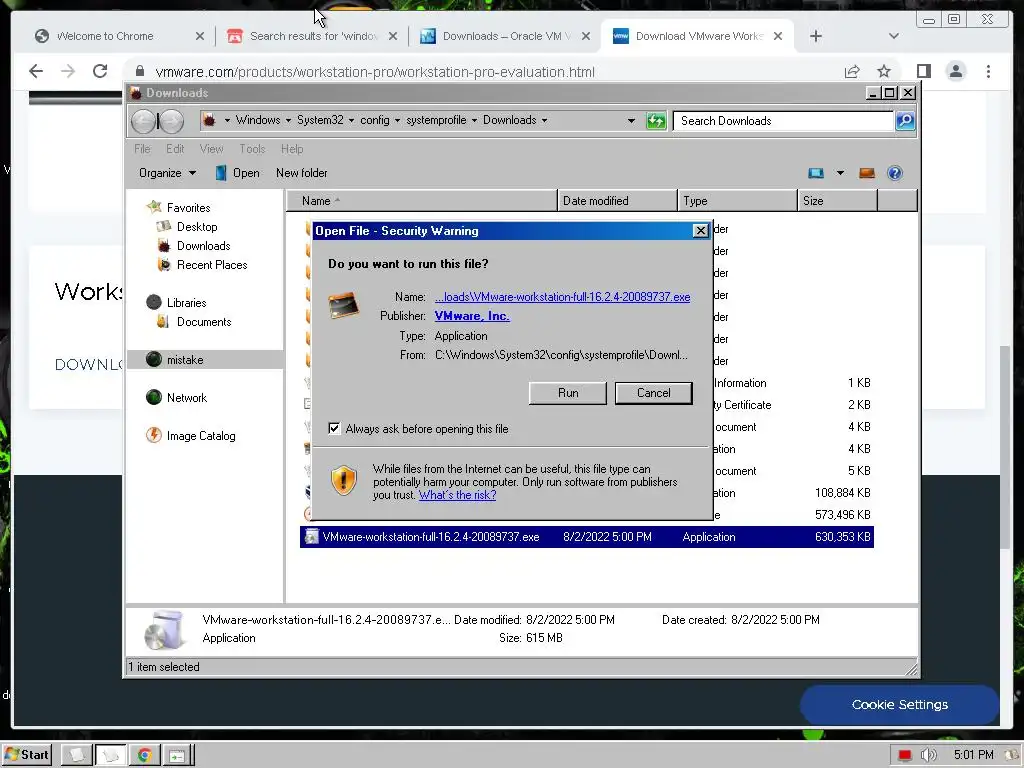This screenshot has height=768, width=1024.
Task: Select Libraries in navigation pane
Action: 186,302
